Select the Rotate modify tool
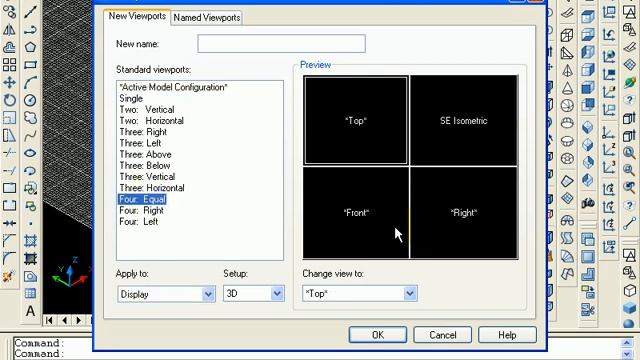The image size is (640, 360). click(9, 100)
